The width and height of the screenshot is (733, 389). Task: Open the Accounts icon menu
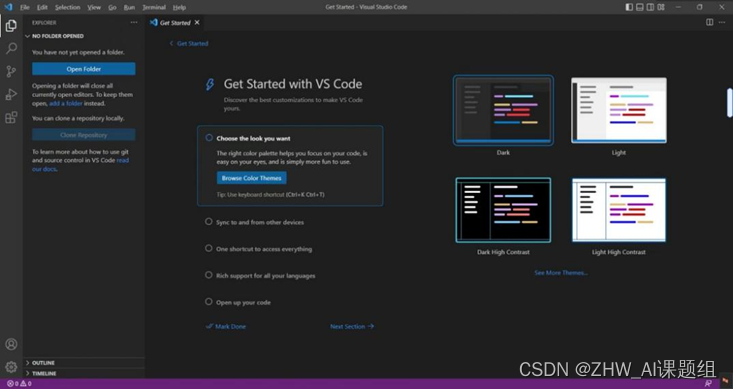11,344
